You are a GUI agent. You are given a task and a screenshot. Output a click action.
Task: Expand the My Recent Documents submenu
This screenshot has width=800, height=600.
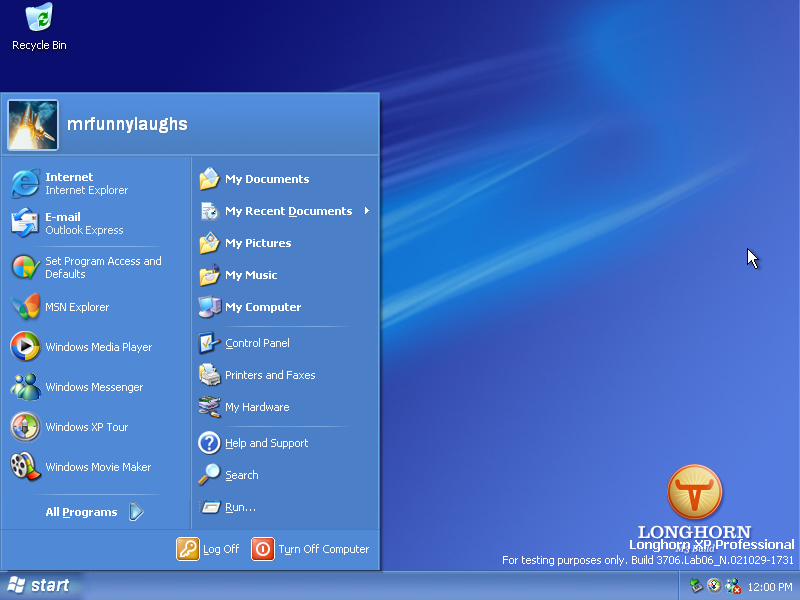(x=288, y=211)
